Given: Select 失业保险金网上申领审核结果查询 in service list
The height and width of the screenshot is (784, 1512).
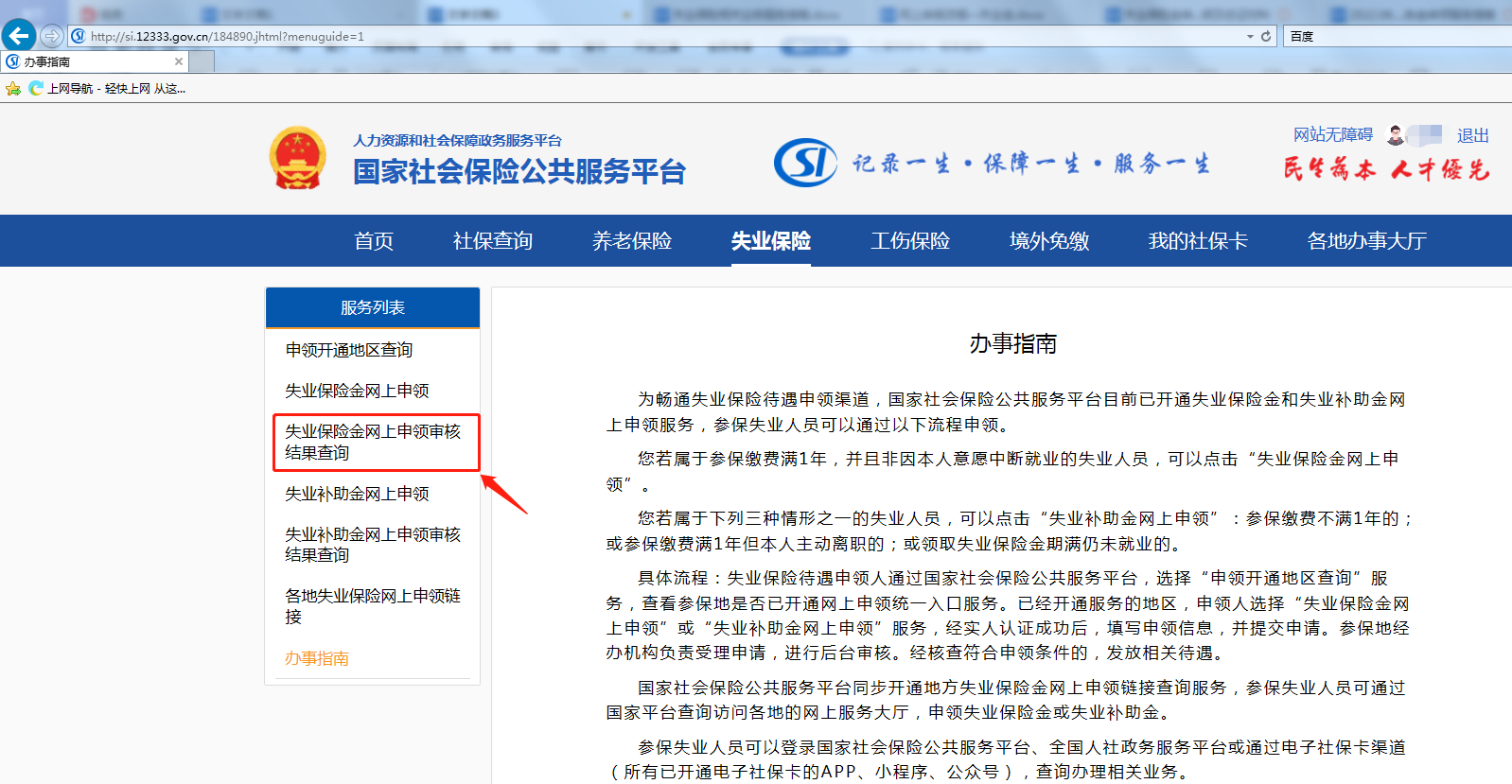Looking at the screenshot, I should pyautogui.click(x=373, y=442).
